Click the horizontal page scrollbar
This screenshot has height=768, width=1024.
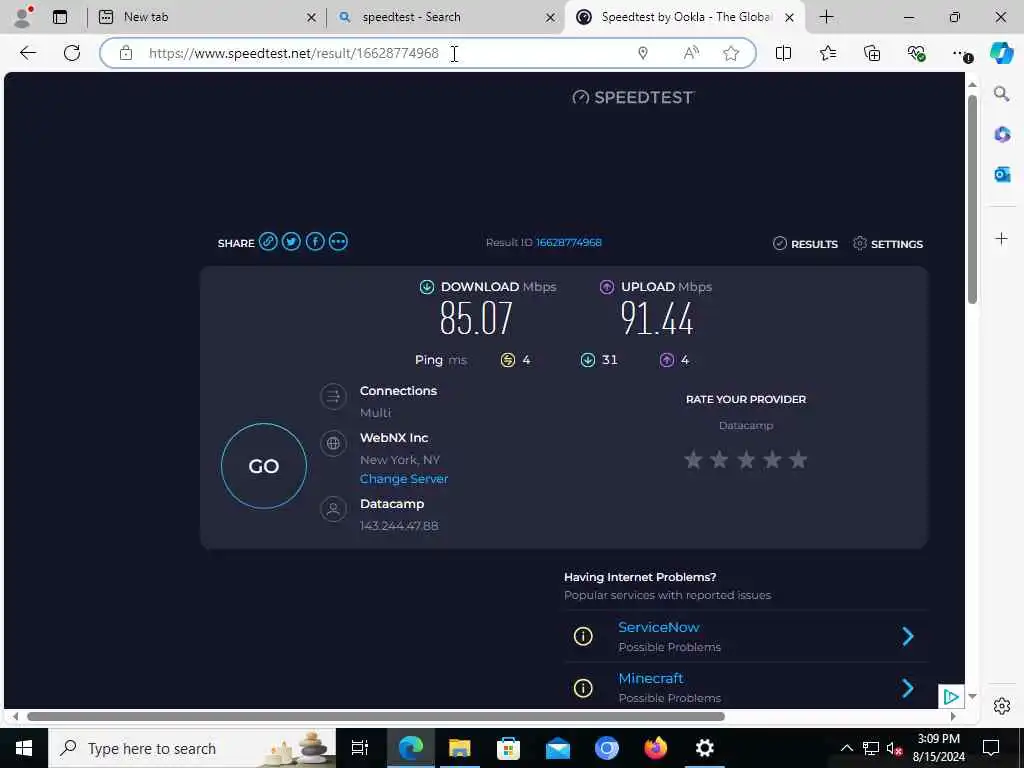(376, 716)
